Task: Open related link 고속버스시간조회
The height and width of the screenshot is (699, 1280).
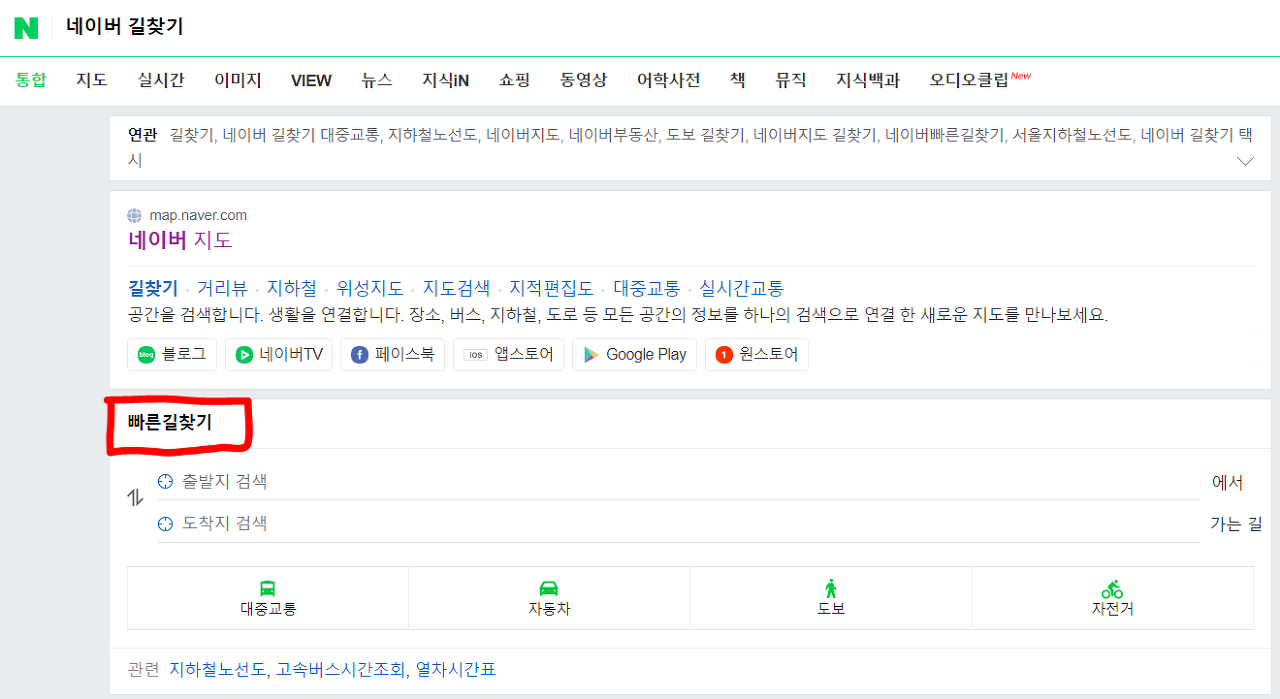Action: point(341,669)
